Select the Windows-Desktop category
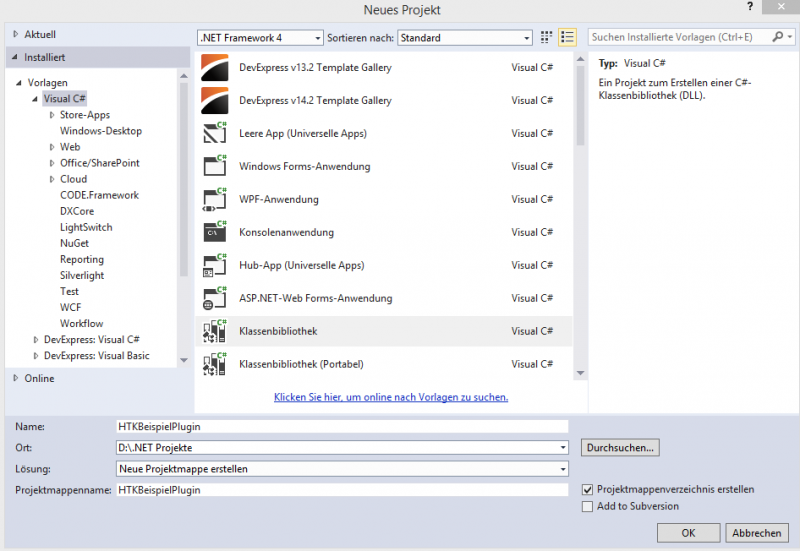800x551 pixels. 101,131
